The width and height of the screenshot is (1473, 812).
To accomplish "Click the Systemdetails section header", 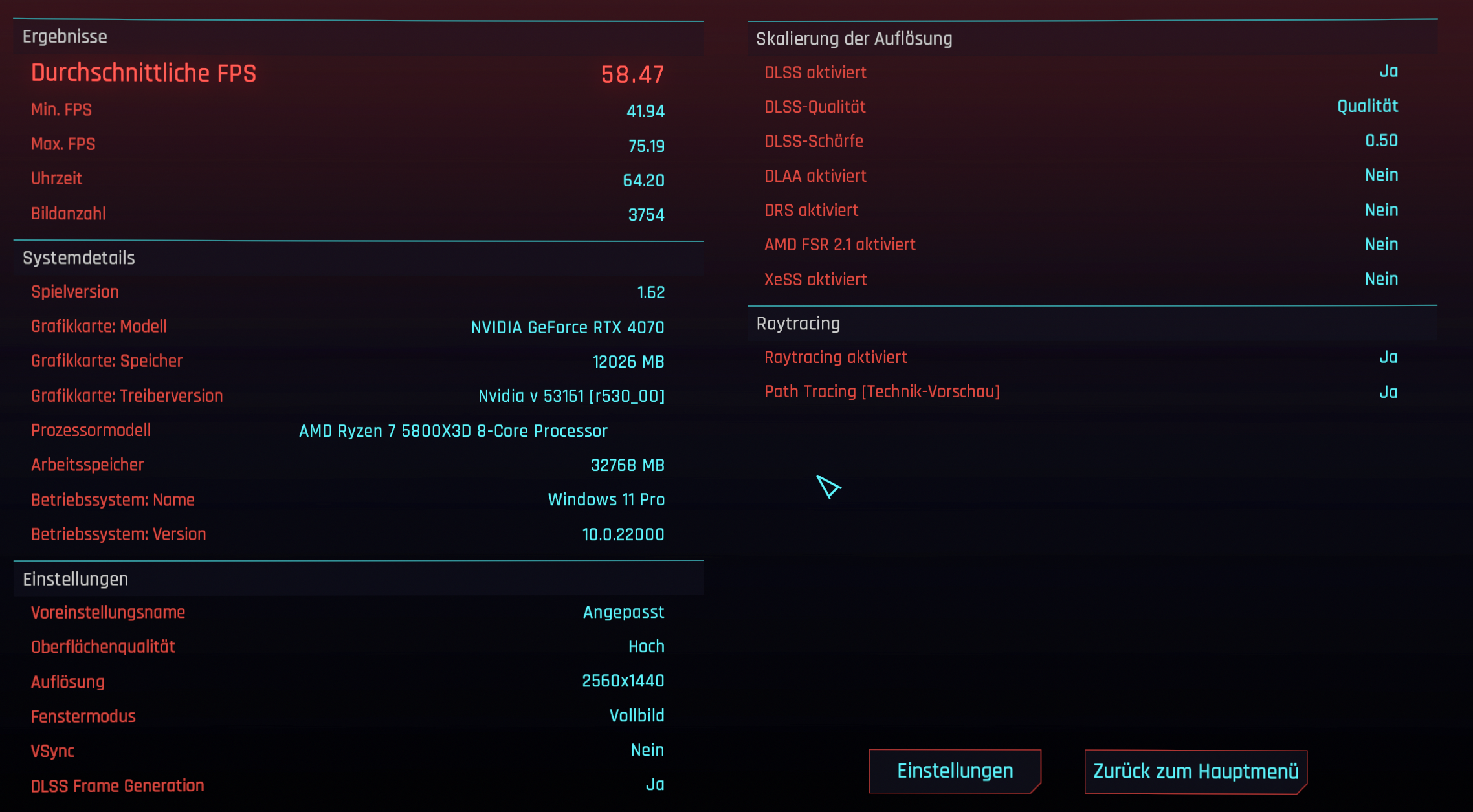I will [x=79, y=258].
